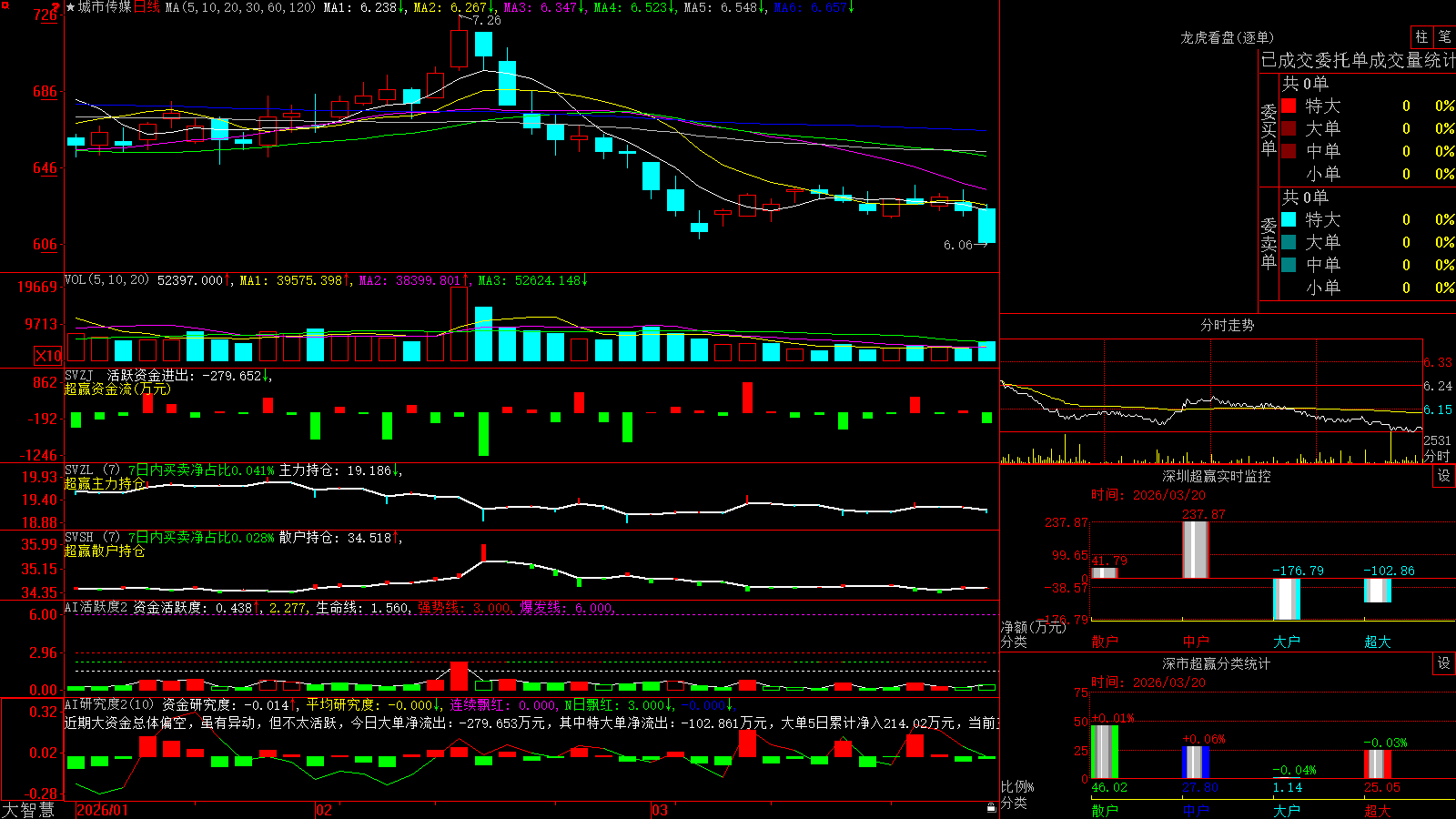1456x819 pixels.
Task: Click the red question mark near 726
Action: 55,9
